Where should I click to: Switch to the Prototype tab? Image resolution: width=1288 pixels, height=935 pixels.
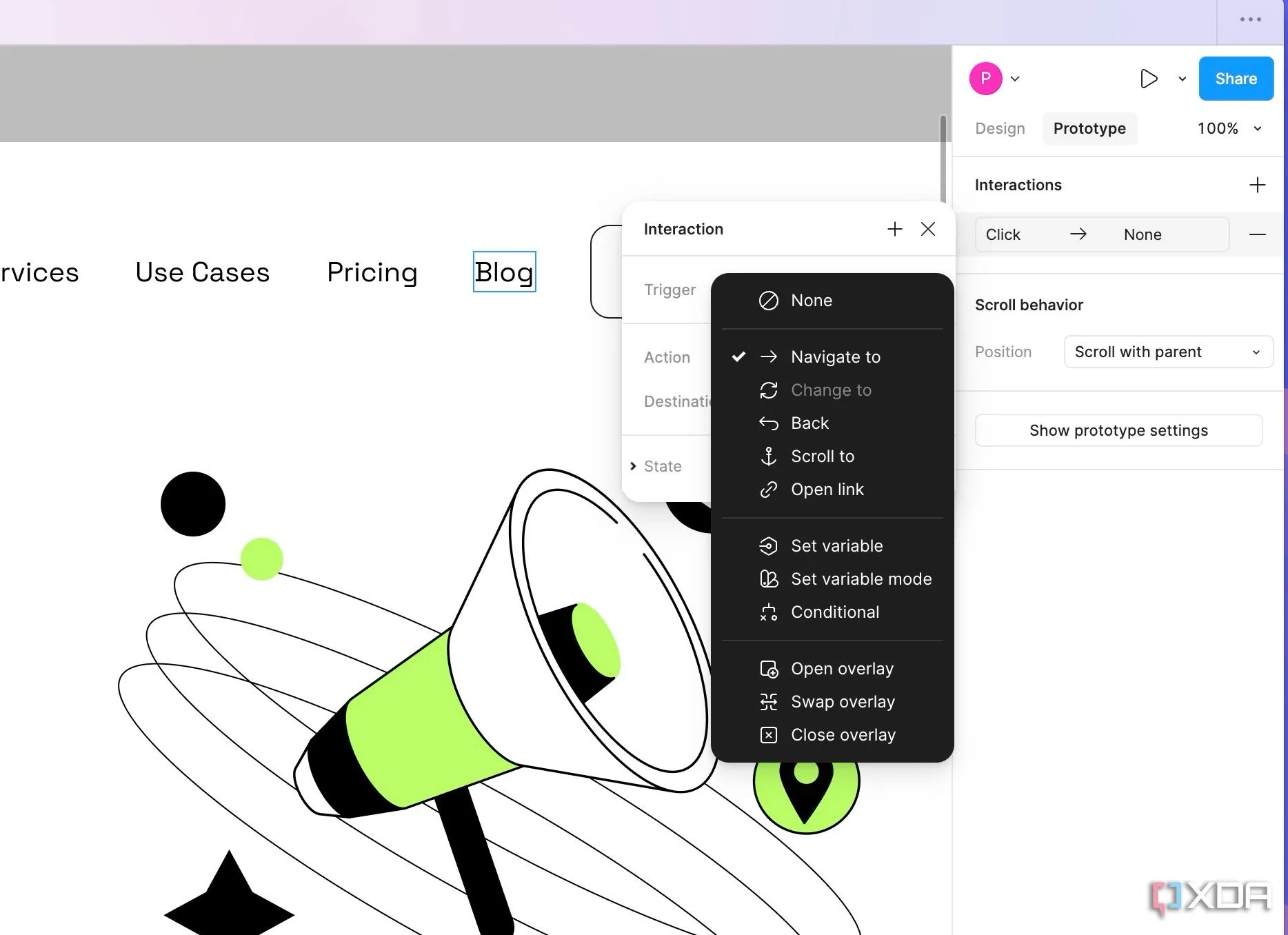pyautogui.click(x=1089, y=128)
